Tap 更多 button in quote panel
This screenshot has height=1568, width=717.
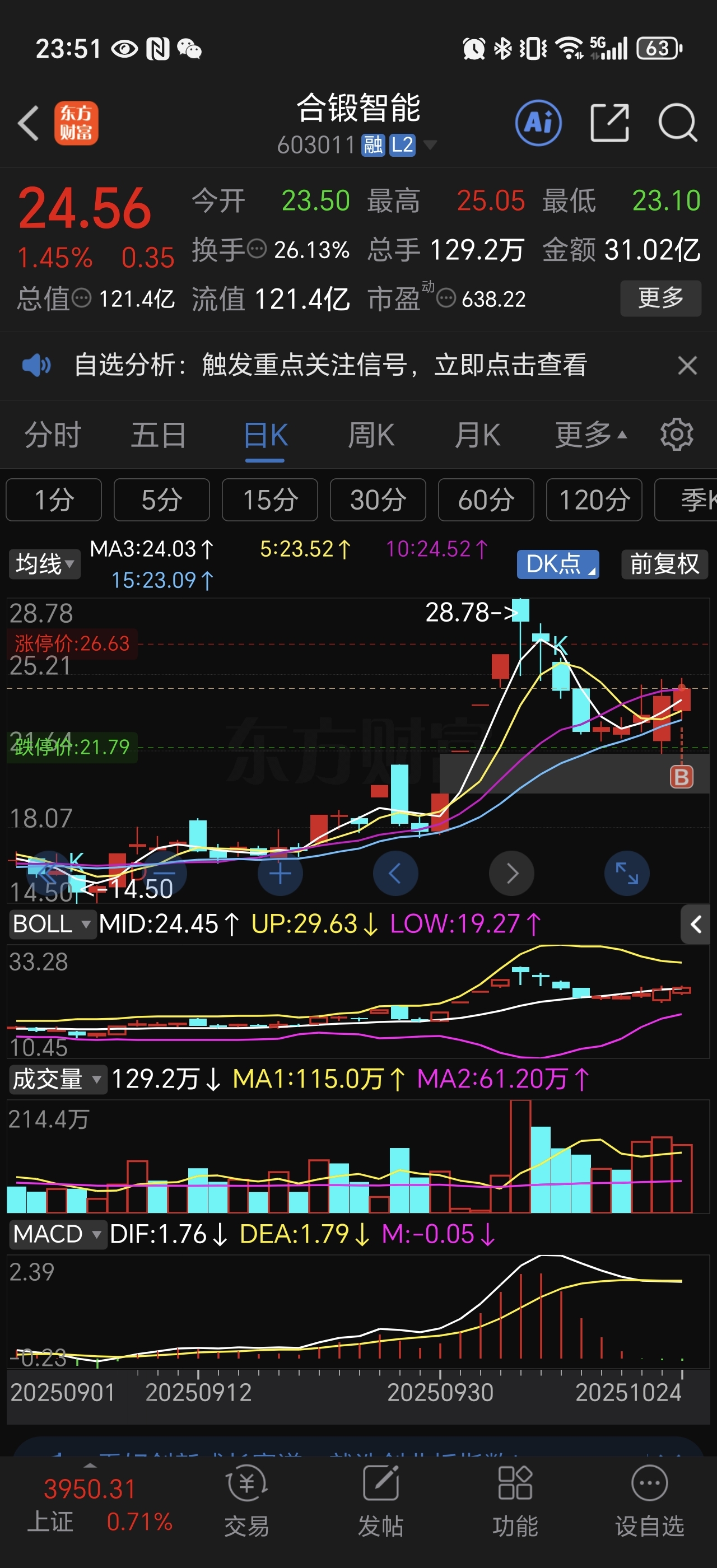(x=660, y=298)
